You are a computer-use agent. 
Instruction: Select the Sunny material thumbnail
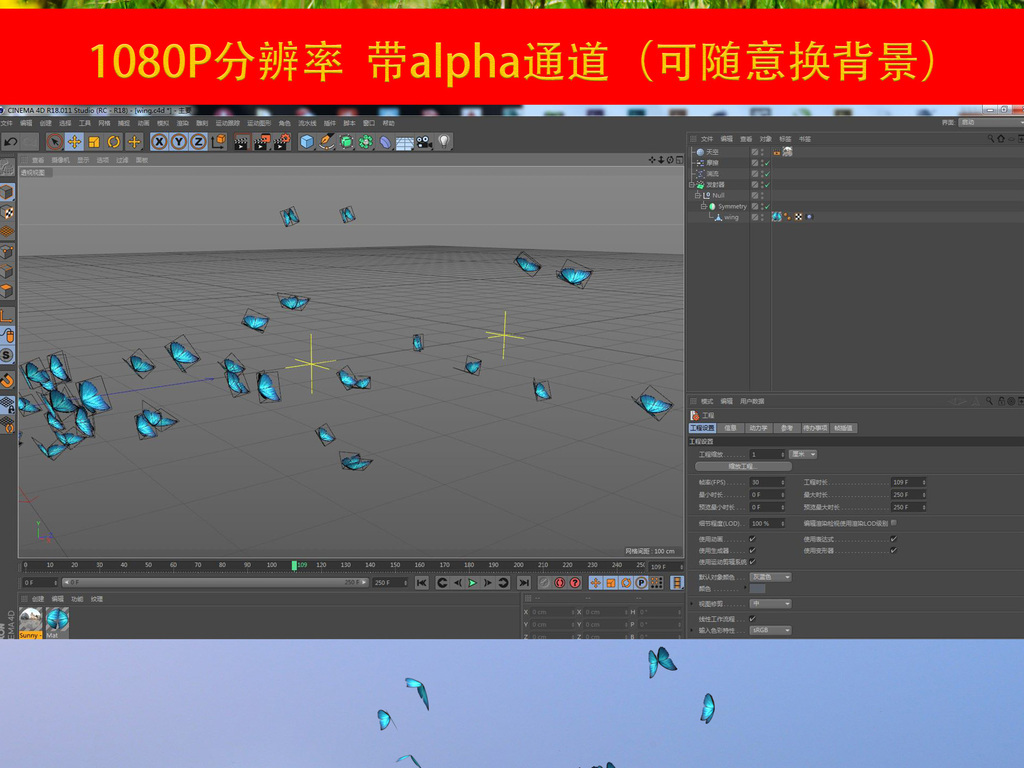31,622
